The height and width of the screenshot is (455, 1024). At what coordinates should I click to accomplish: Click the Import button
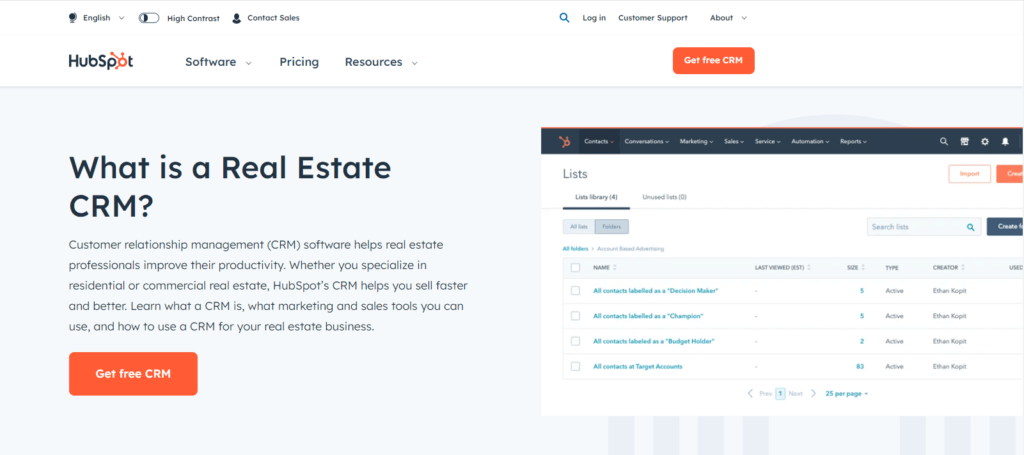click(x=969, y=174)
